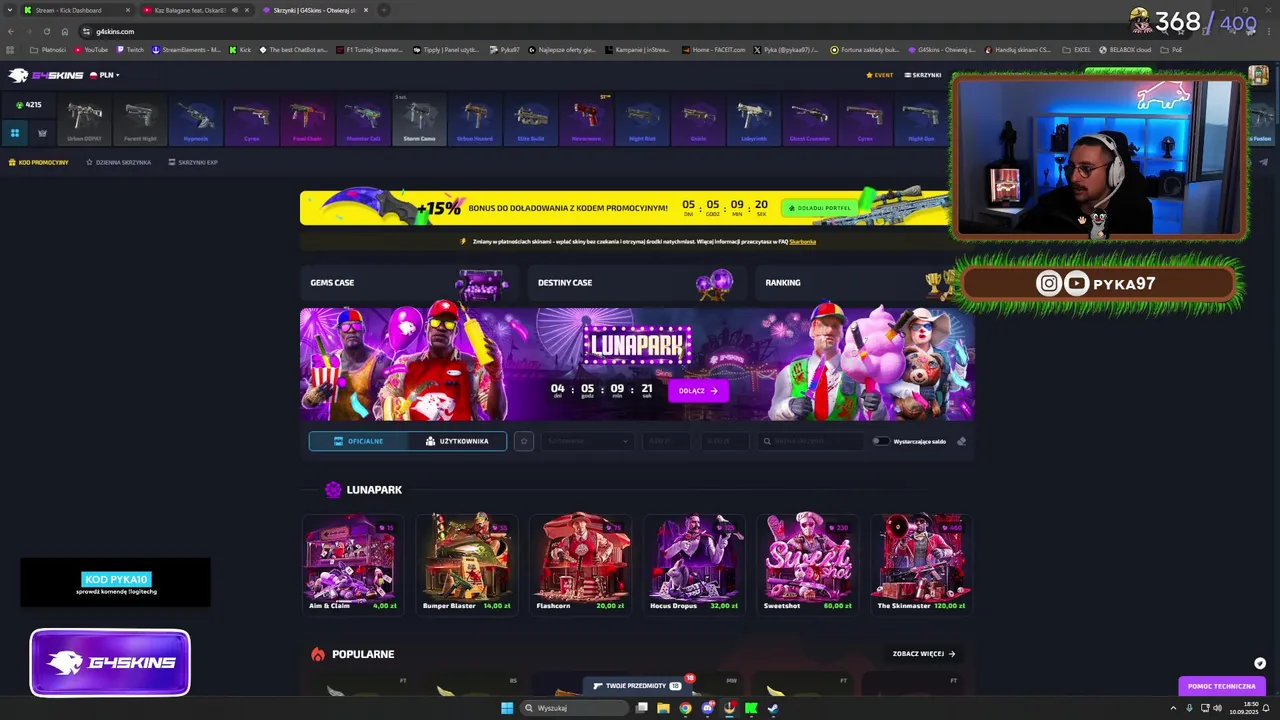Select the crown top-drops icon
Viewport: 1280px width, 720px height.
(42, 132)
